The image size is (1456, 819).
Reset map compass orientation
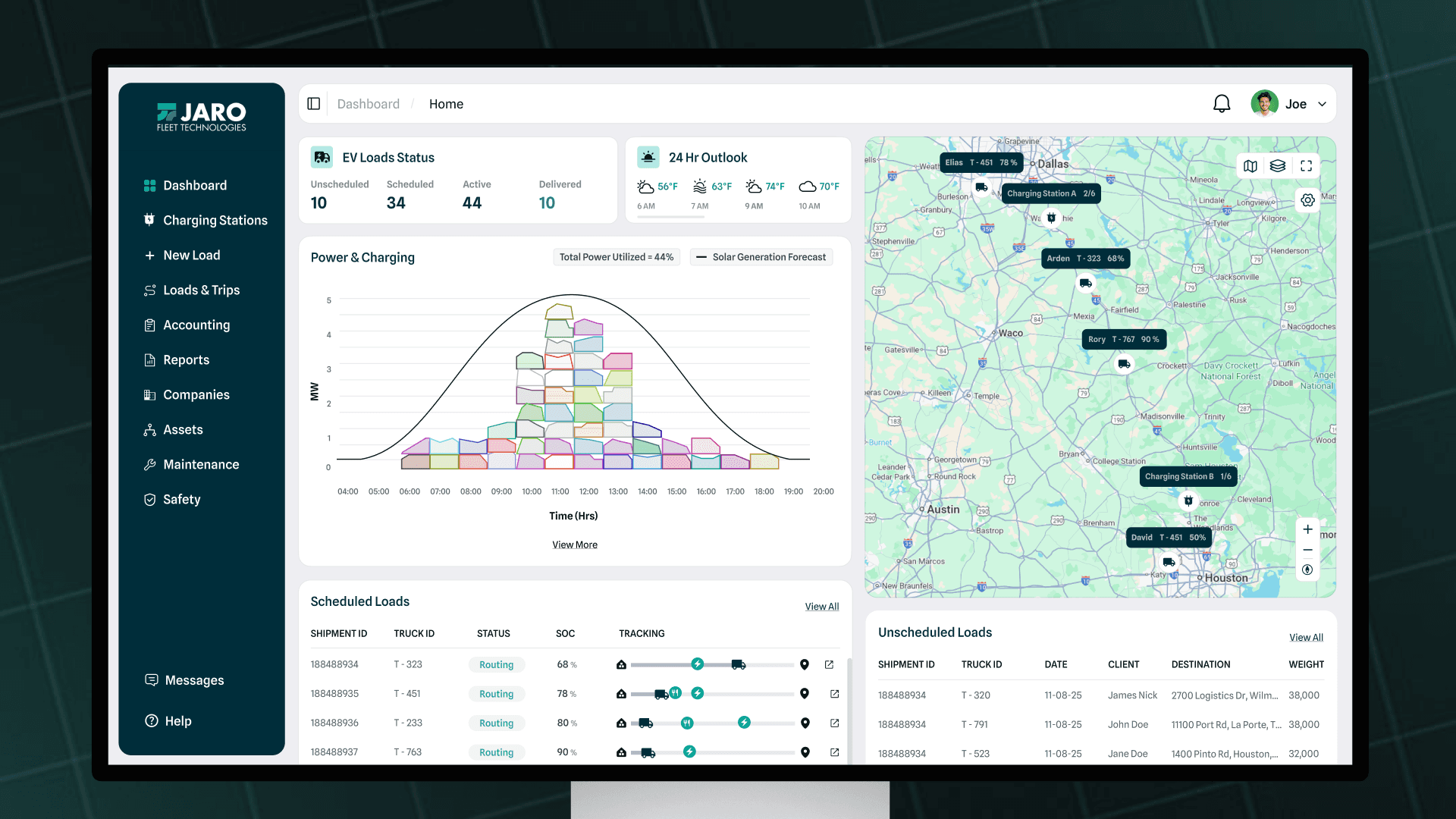[1307, 570]
